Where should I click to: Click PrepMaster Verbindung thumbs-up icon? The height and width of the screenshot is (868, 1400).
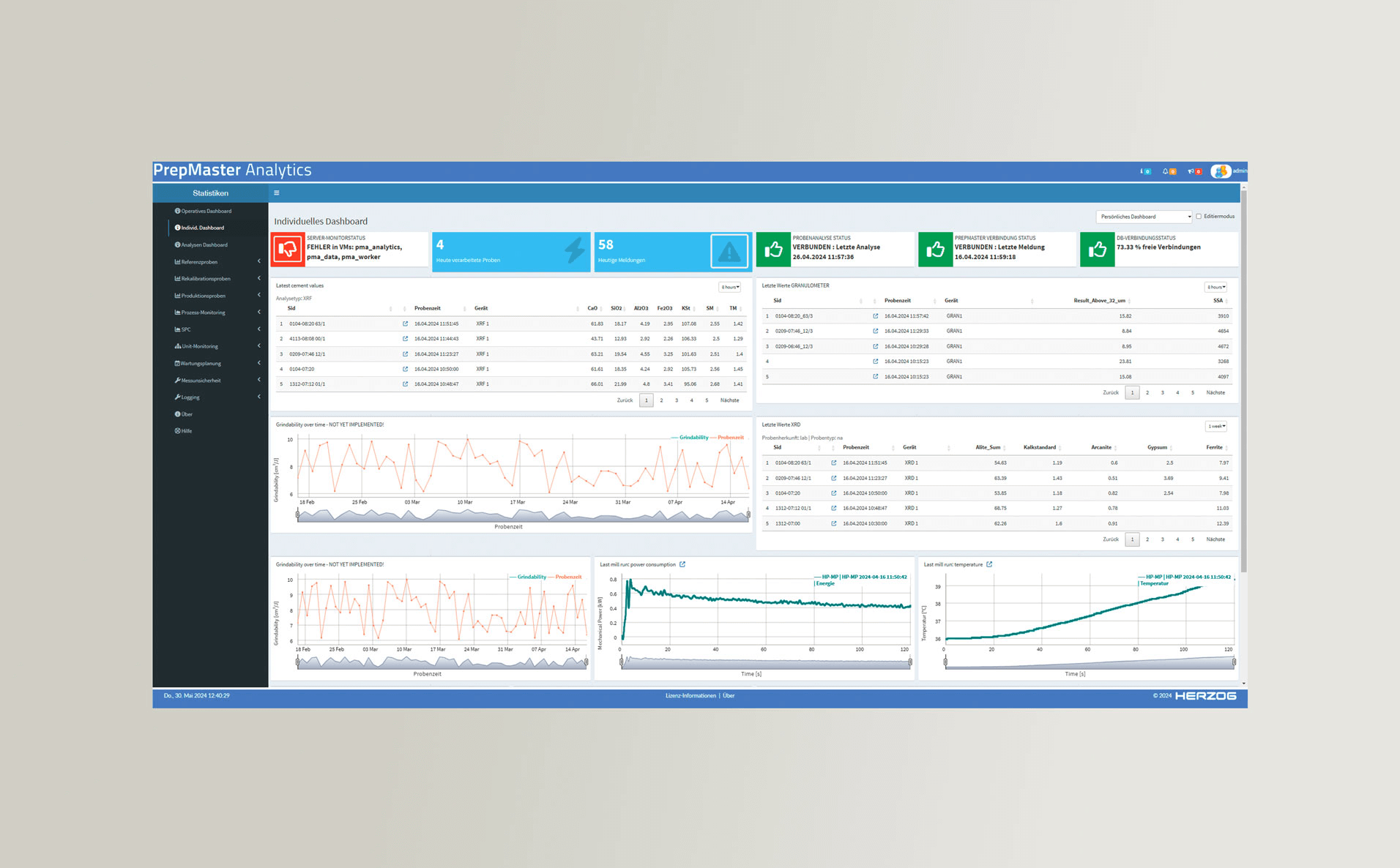(x=935, y=250)
